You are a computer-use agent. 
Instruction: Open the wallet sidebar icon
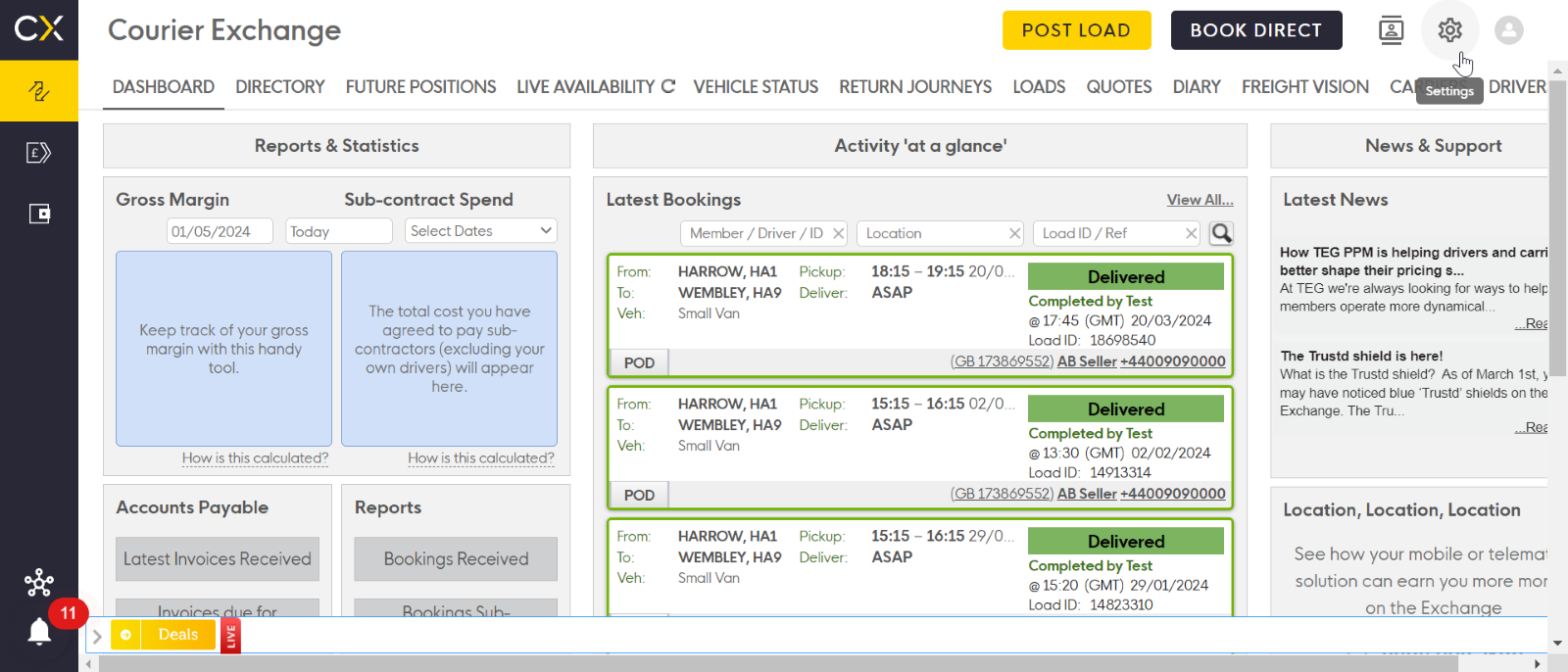[39, 214]
